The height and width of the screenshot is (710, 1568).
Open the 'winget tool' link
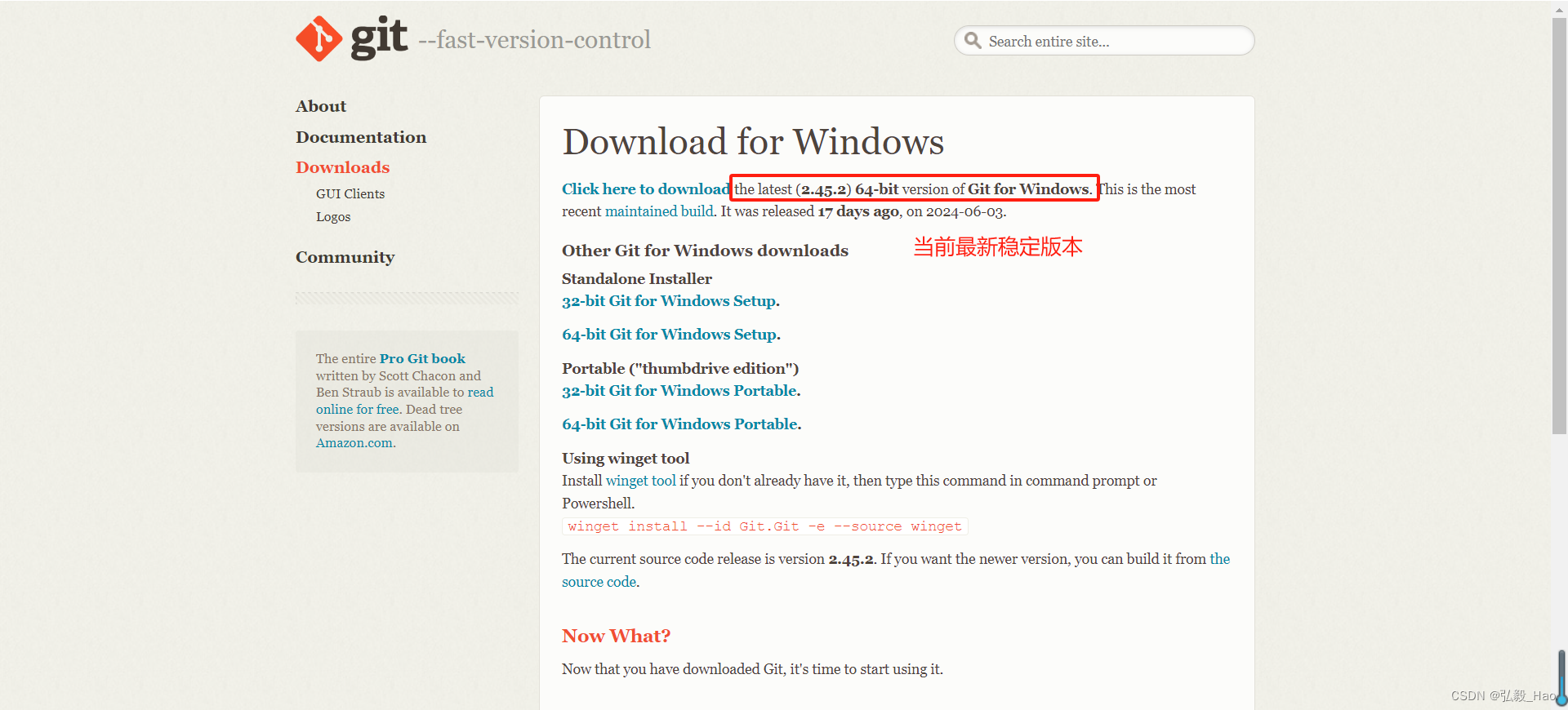[x=640, y=481]
